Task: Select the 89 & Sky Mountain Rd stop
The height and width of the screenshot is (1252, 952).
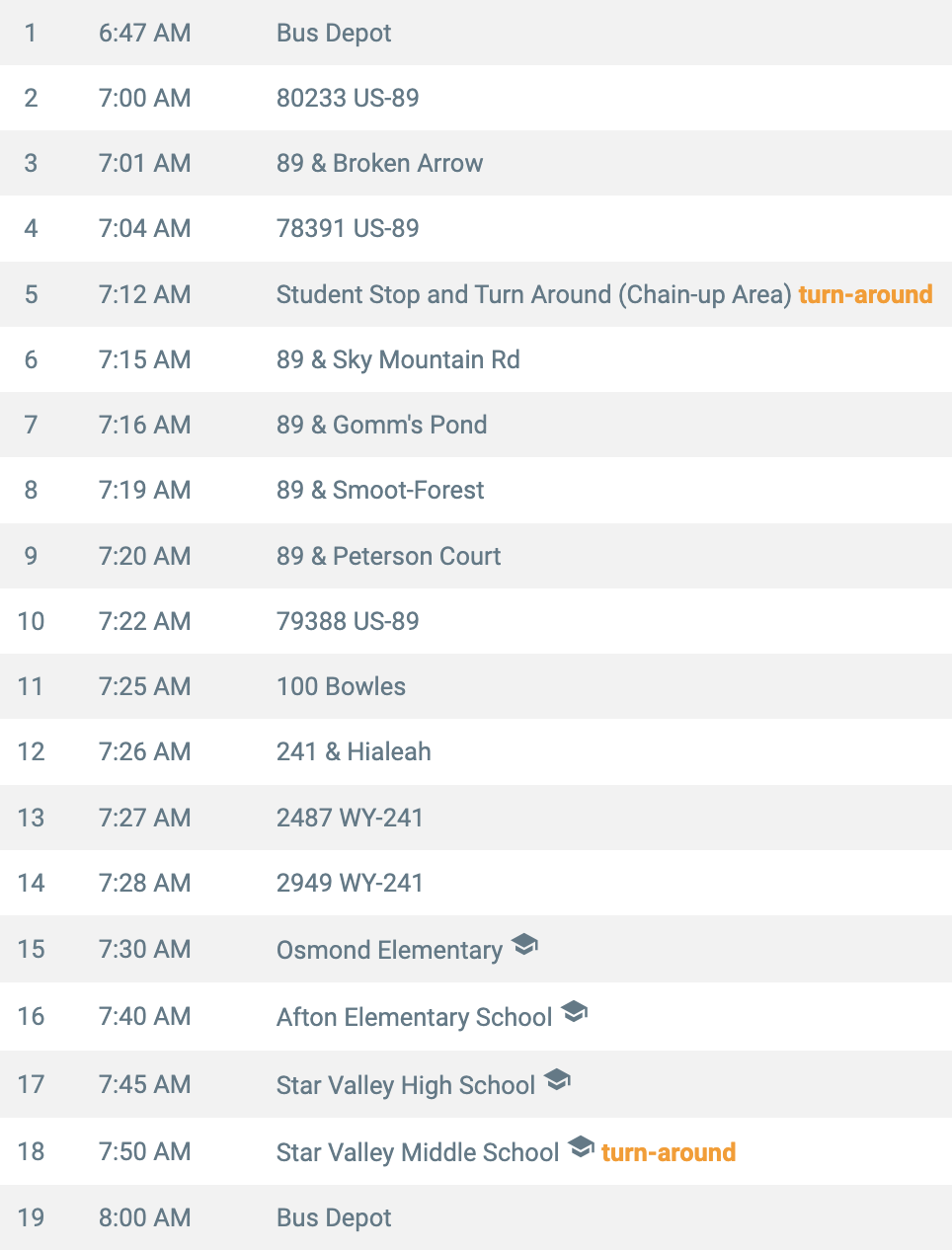Action: 476,359
